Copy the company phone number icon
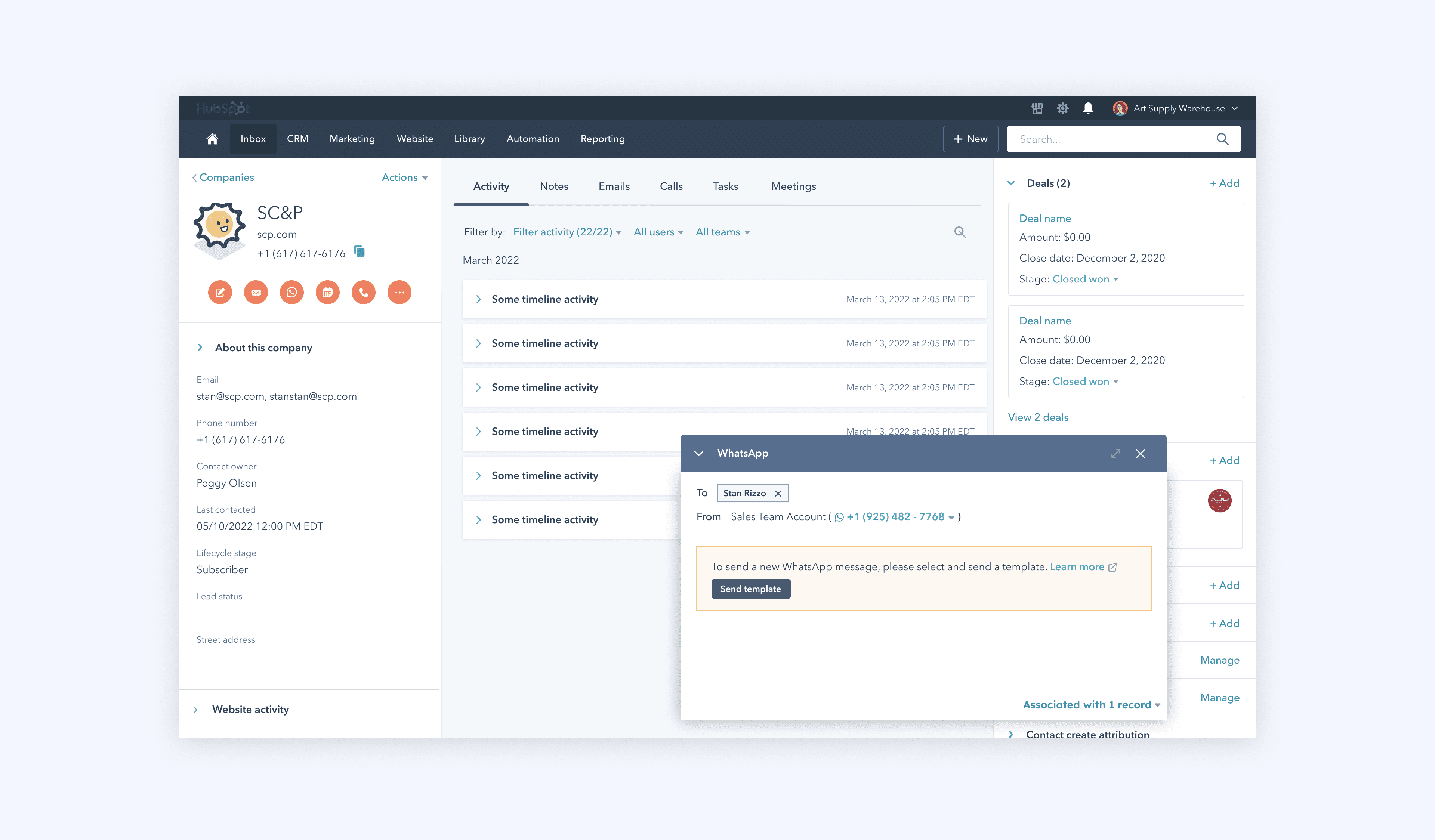 [359, 251]
